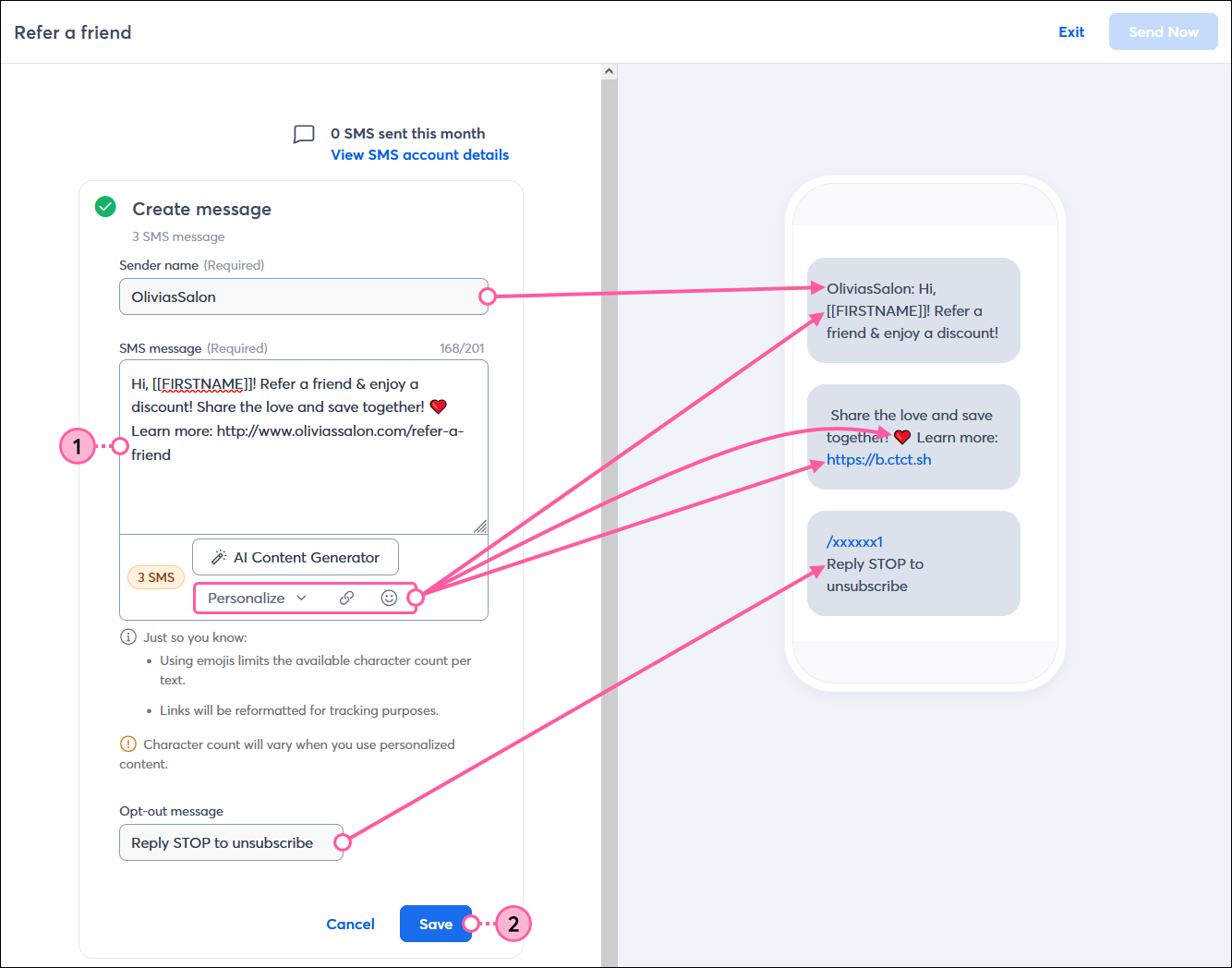The image size is (1232, 968).
Task: Click the green Create message checkmark icon
Action: pyautogui.click(x=106, y=207)
